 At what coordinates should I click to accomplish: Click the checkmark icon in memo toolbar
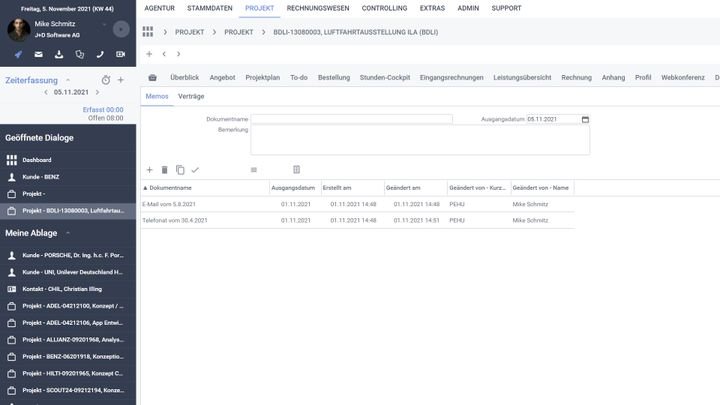point(195,170)
